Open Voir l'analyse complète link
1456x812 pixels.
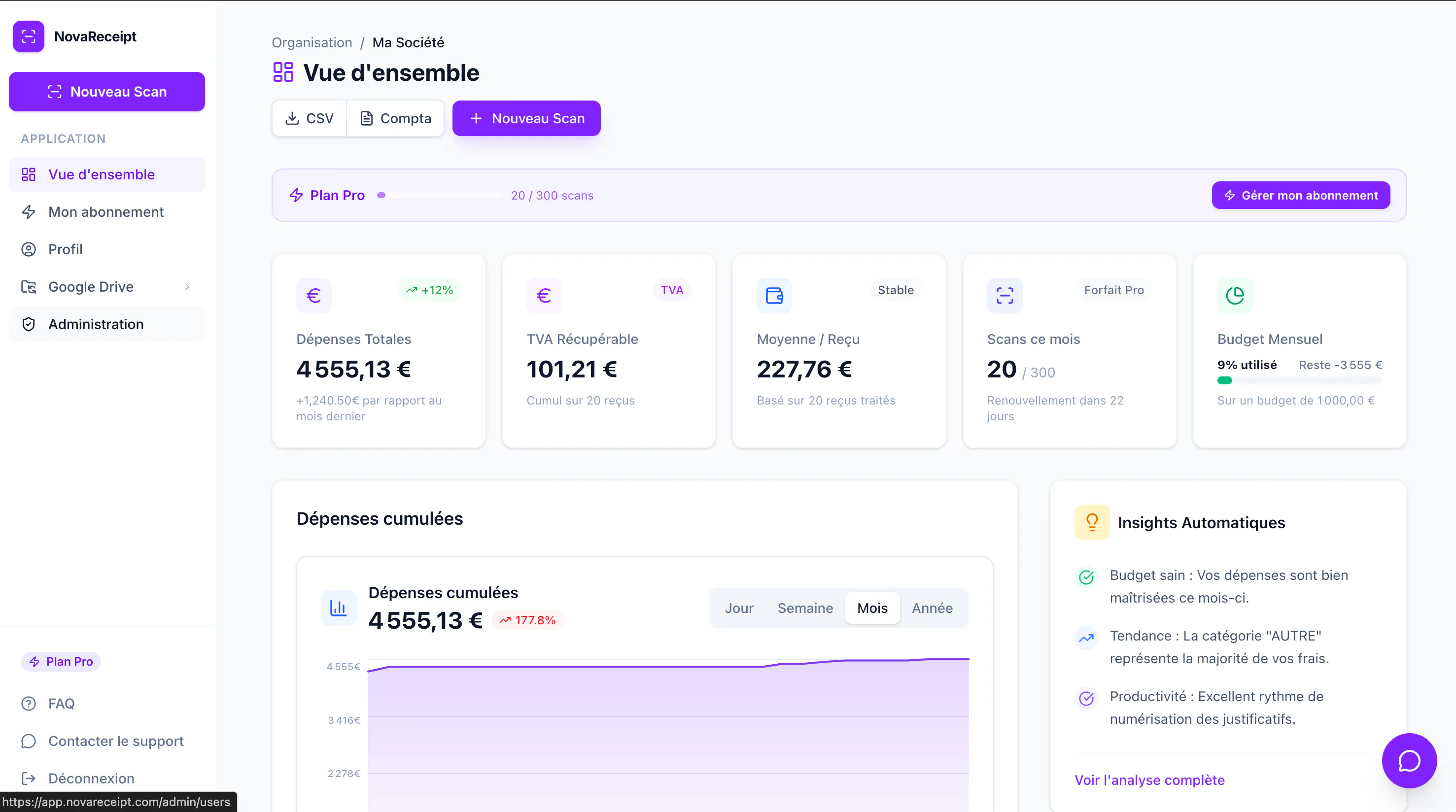coord(1149,780)
